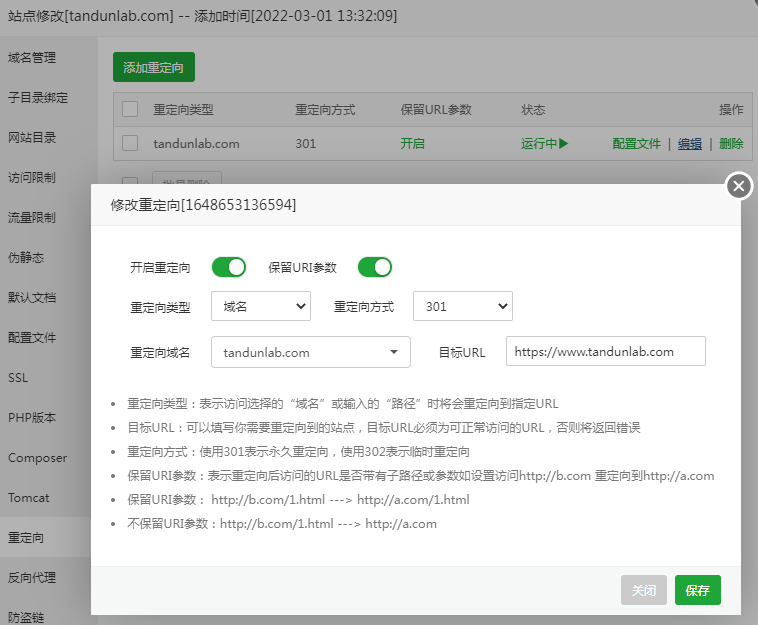Click the 目标URL input field

point(606,351)
